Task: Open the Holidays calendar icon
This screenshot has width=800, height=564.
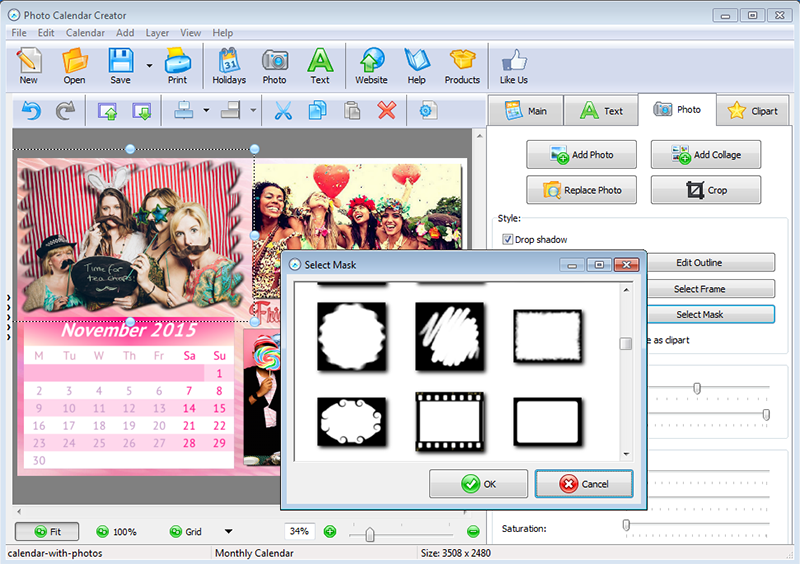Action: coord(229,66)
